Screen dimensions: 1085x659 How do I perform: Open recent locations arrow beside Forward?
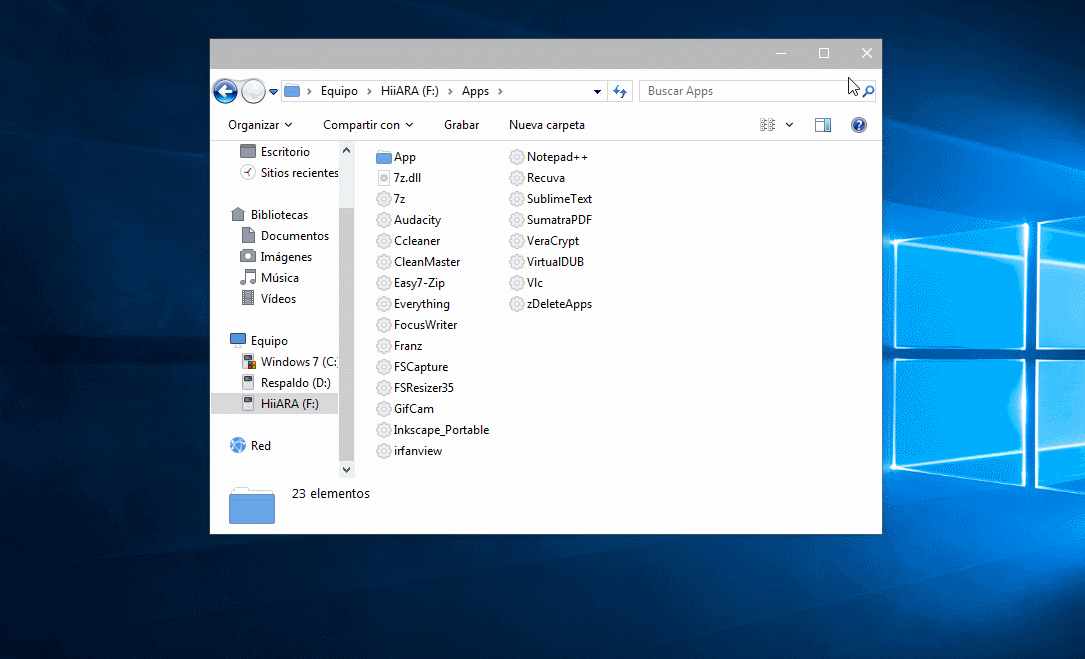(273, 91)
